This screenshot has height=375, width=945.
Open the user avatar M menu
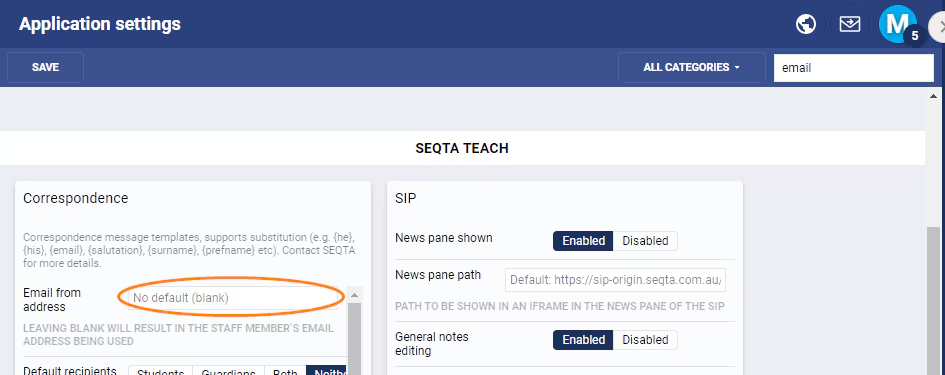point(897,24)
